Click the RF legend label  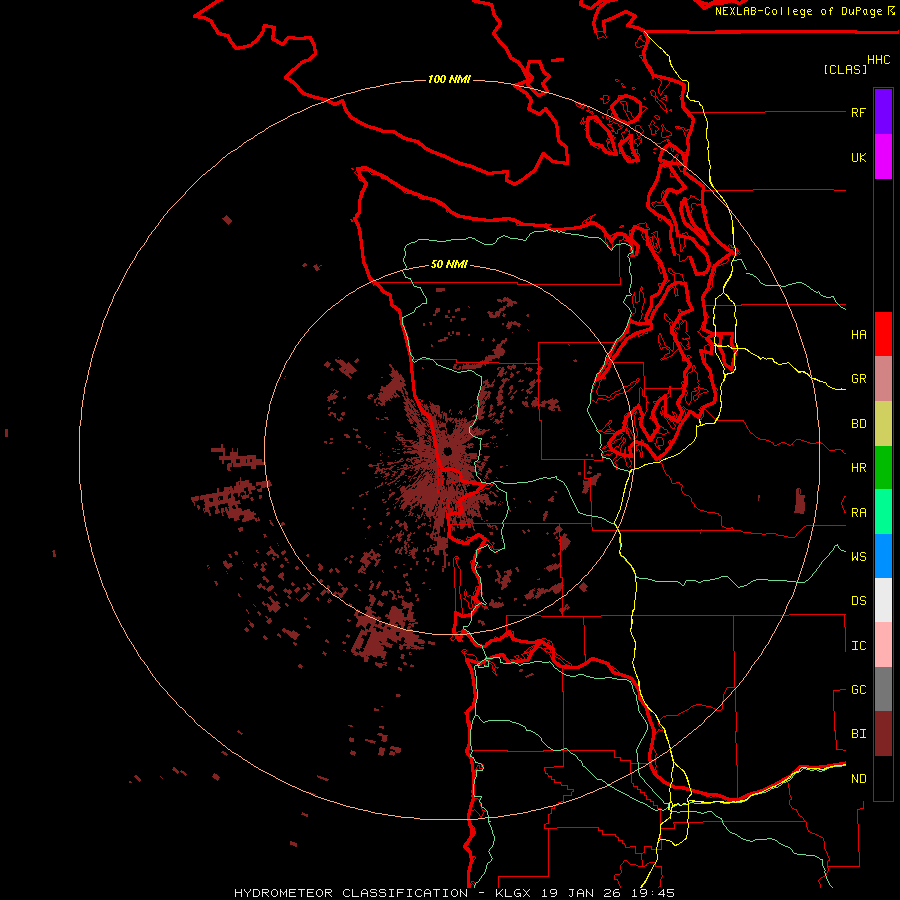858,112
